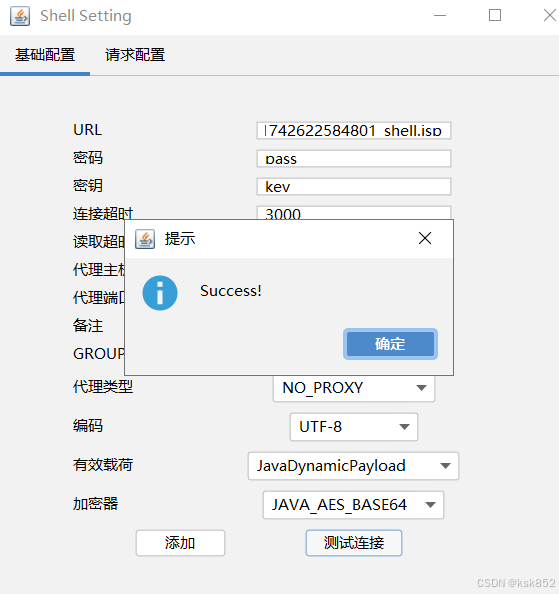Open the 代理类型 NO_PROXY dropdown

(354, 388)
